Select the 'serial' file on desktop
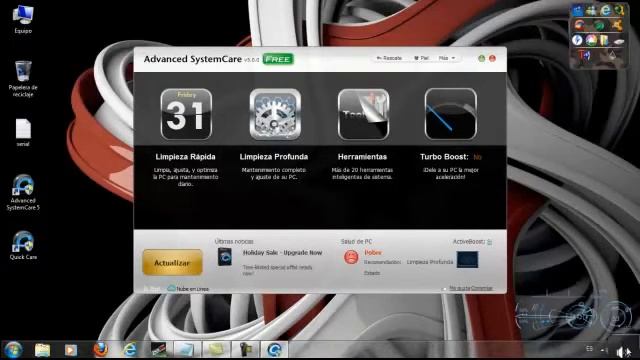The image size is (640, 360). click(23, 133)
